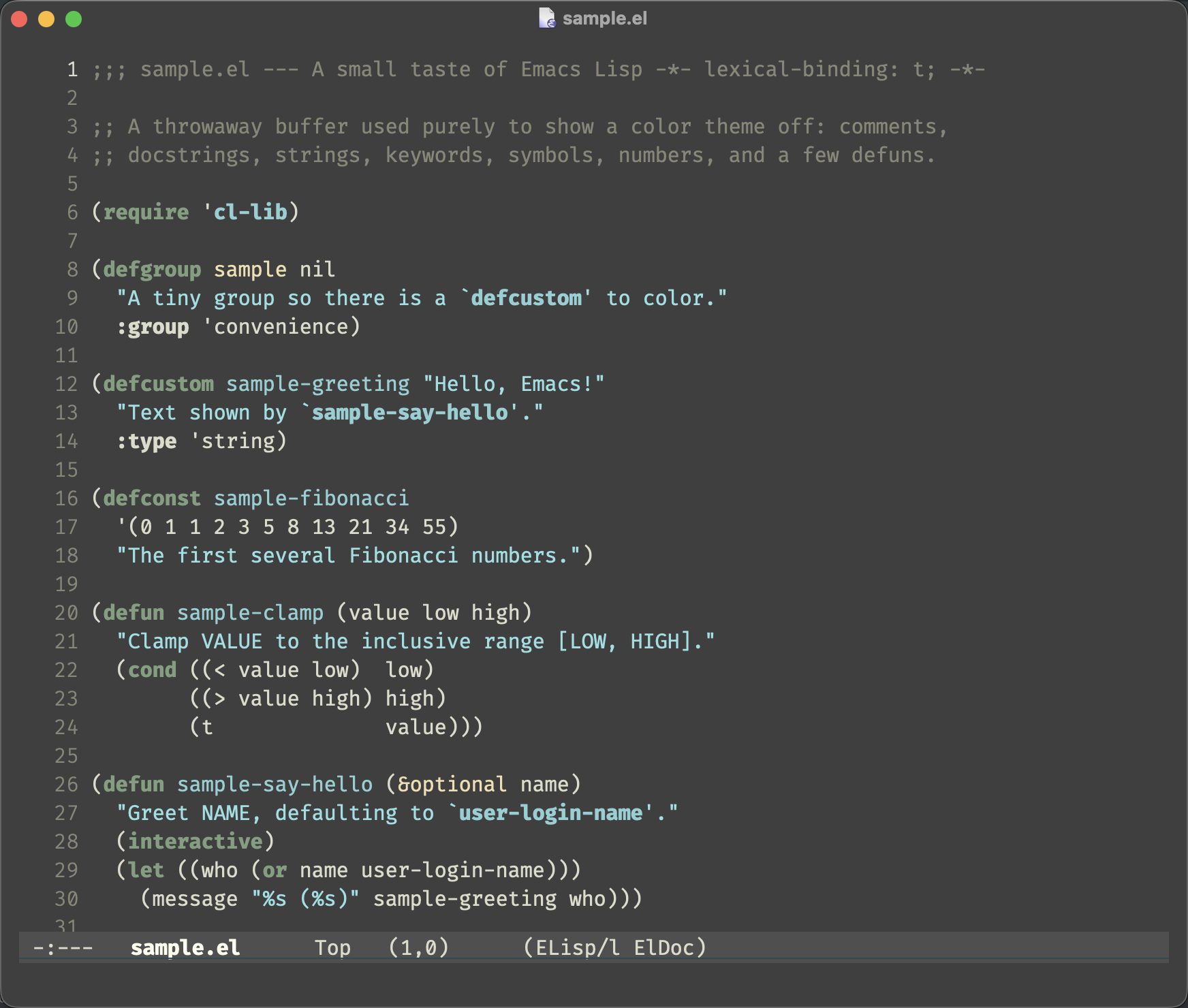Click the ELisp/l major mode indicator

click(x=578, y=947)
